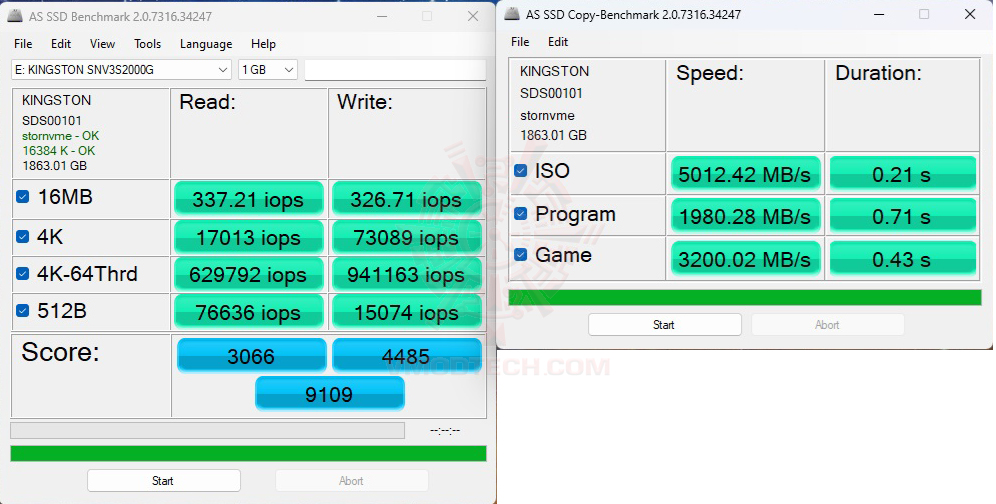Toggle the 4K-64Thrd test checkbox
This screenshot has height=504, width=996.
click(22, 274)
